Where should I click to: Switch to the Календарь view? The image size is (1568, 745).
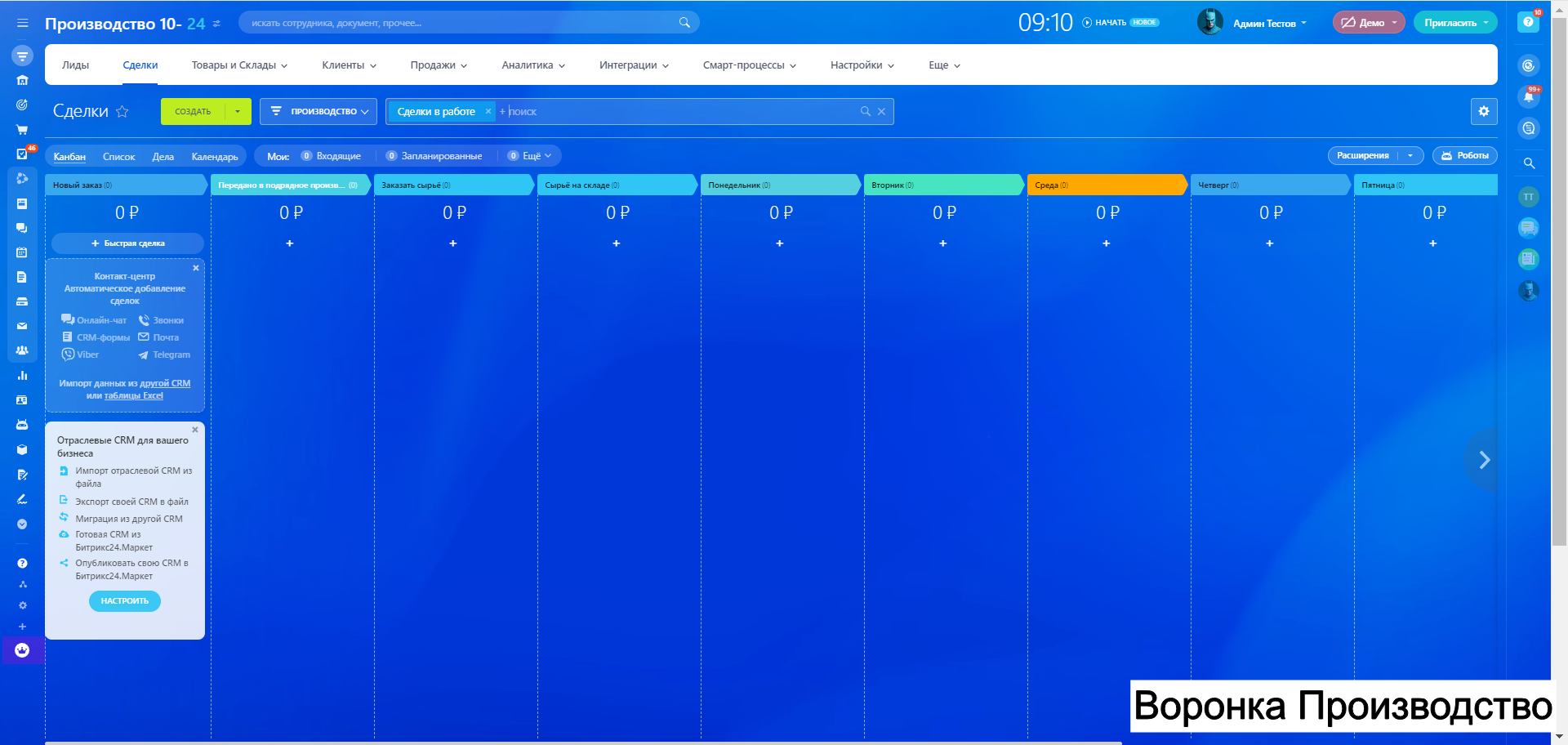click(215, 157)
